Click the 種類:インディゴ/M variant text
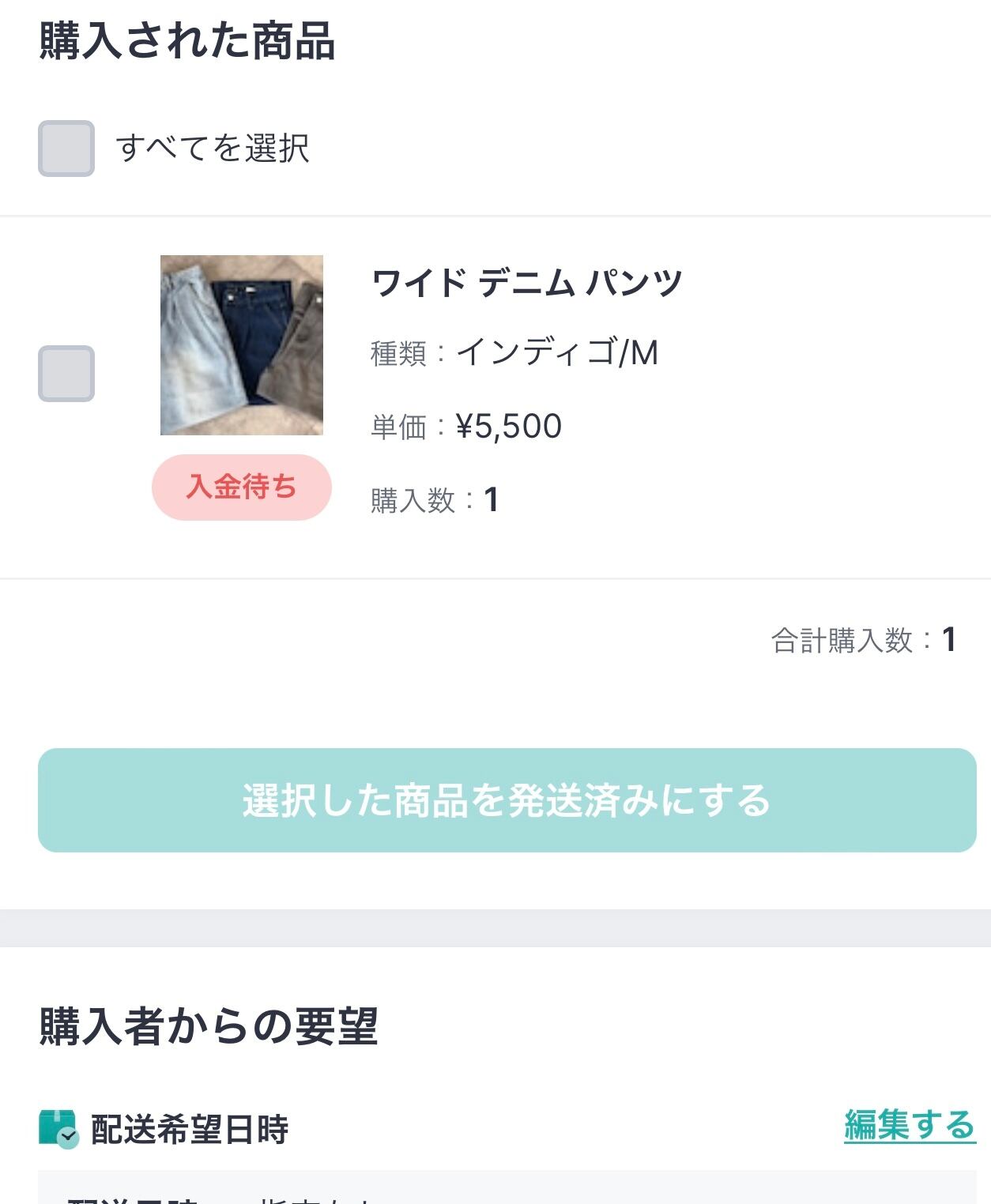The image size is (991, 1204). click(514, 353)
